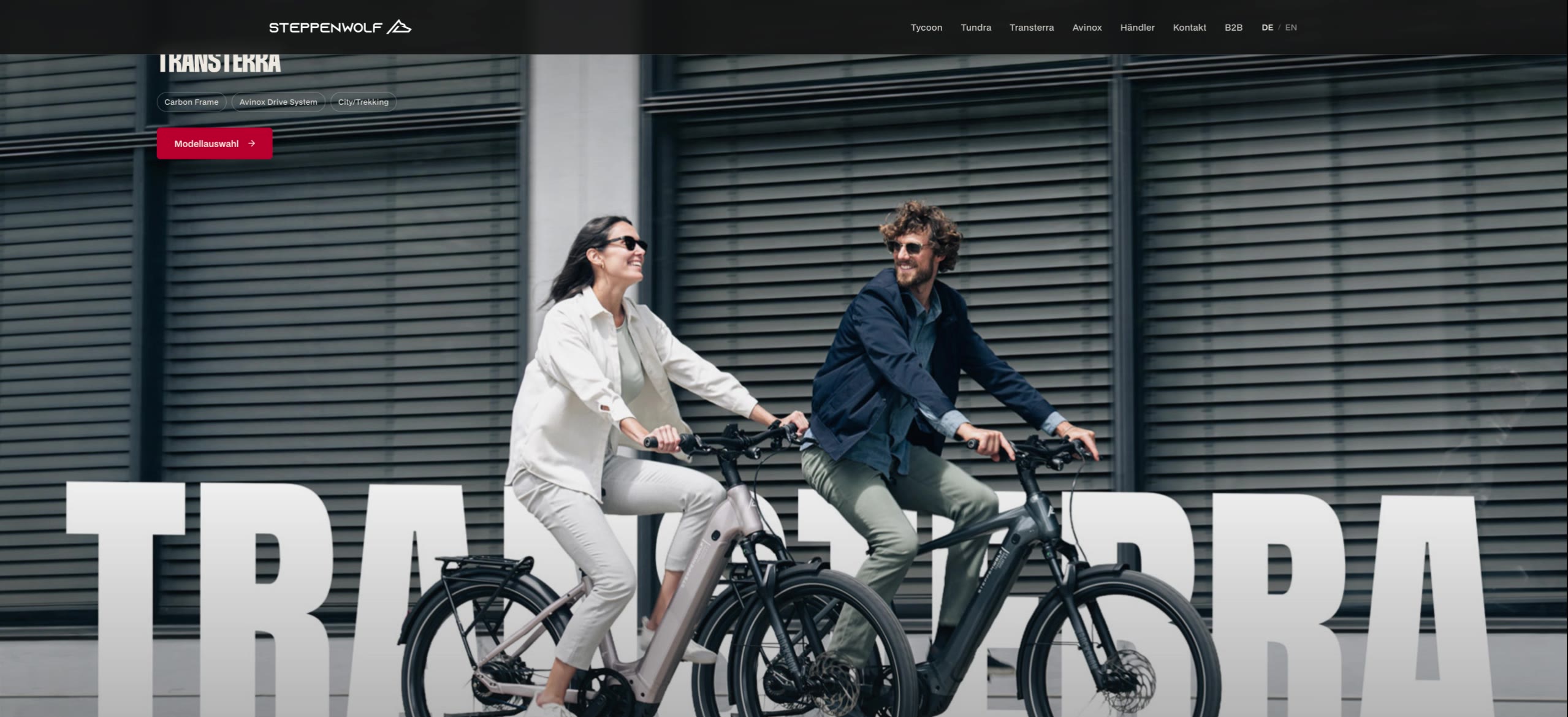Open the Kontakt page link

pyautogui.click(x=1189, y=28)
